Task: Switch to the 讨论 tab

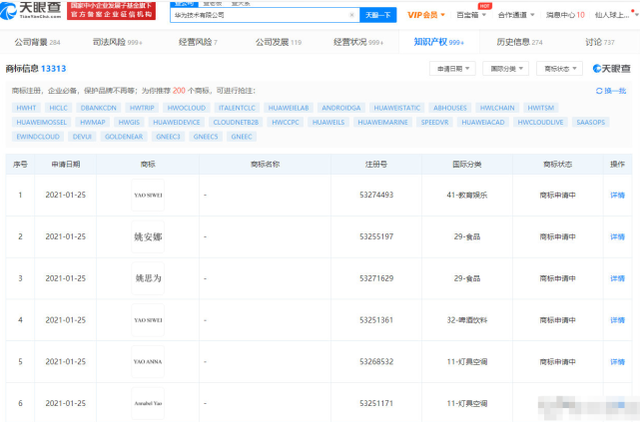Action: [600, 42]
